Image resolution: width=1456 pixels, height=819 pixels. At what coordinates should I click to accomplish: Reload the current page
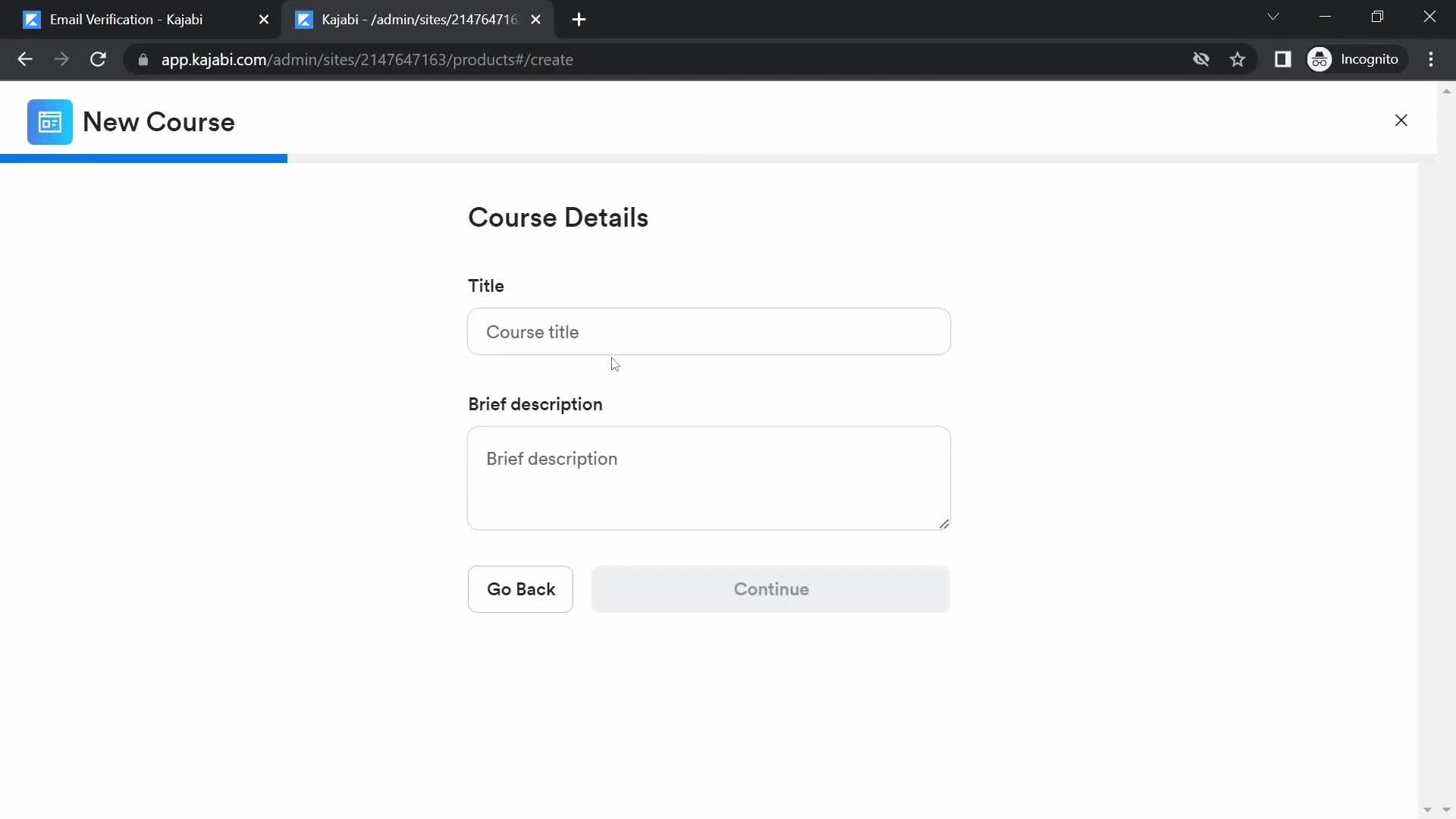(98, 59)
